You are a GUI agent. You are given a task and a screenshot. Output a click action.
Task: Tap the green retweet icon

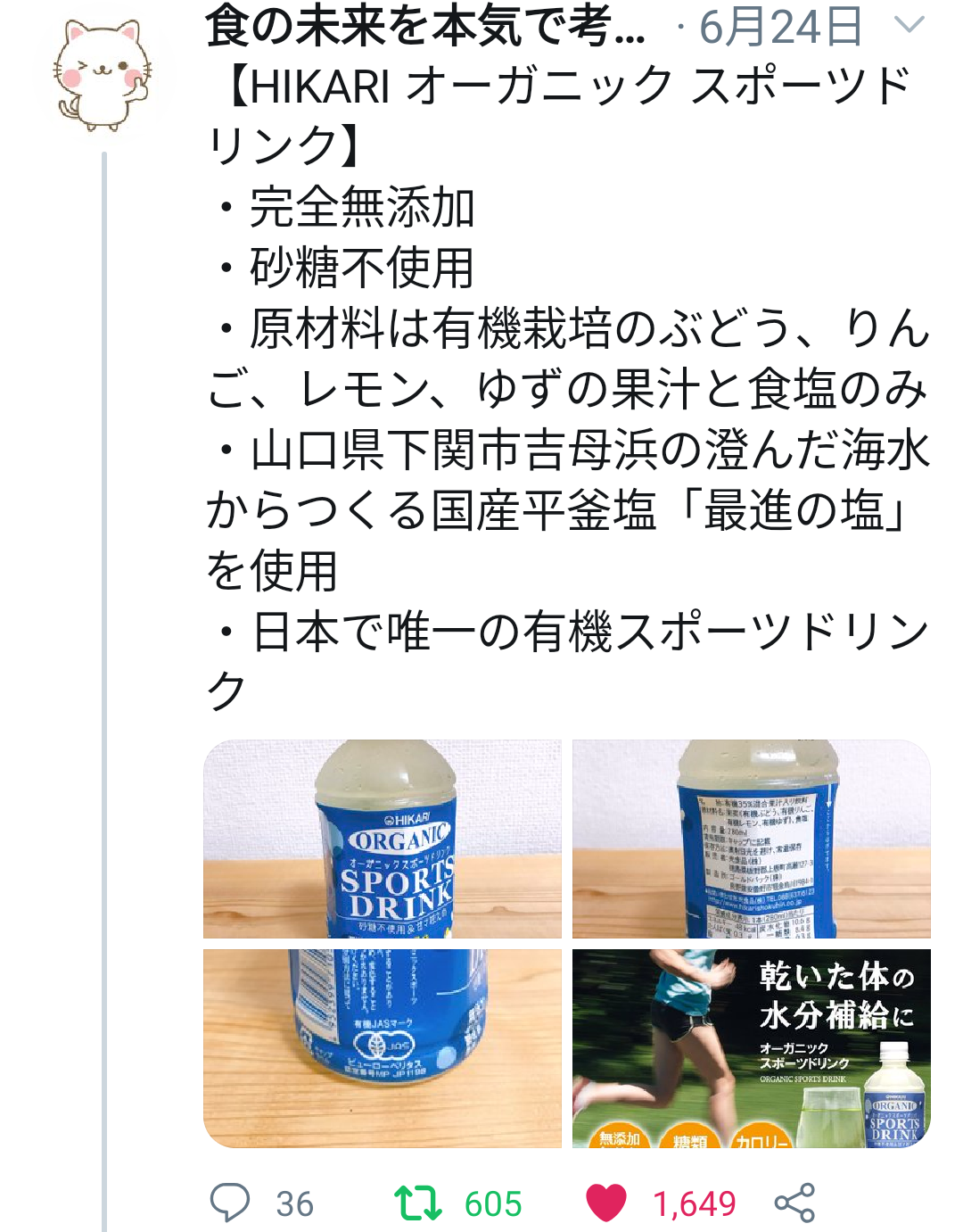[418, 1203]
